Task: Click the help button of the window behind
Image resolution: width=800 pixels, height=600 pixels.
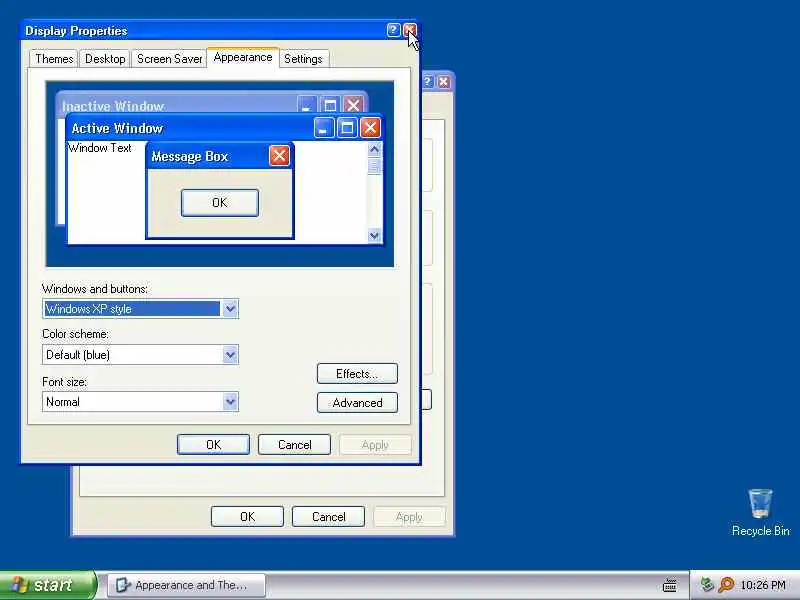Action: pyautogui.click(x=428, y=82)
